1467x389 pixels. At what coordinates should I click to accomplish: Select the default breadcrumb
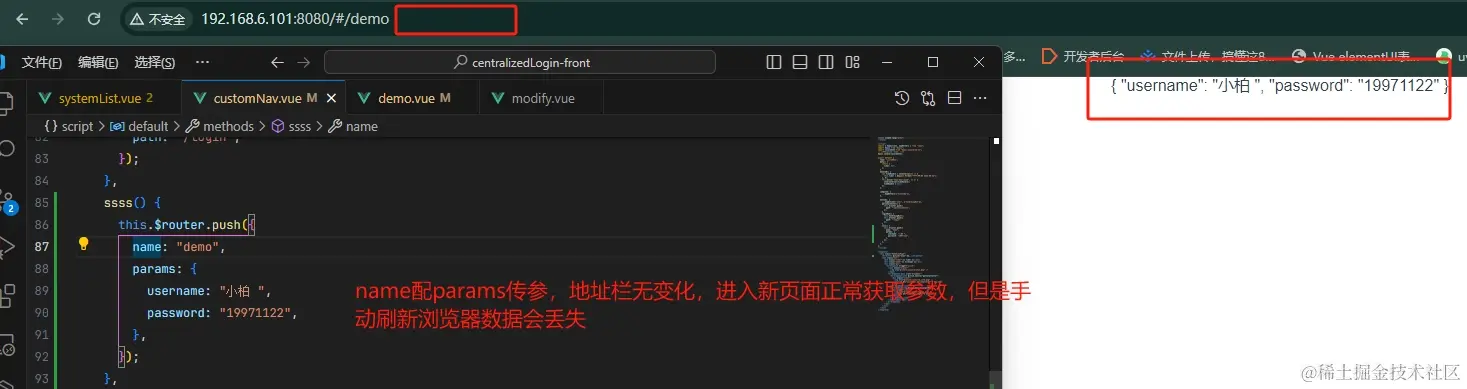139,127
